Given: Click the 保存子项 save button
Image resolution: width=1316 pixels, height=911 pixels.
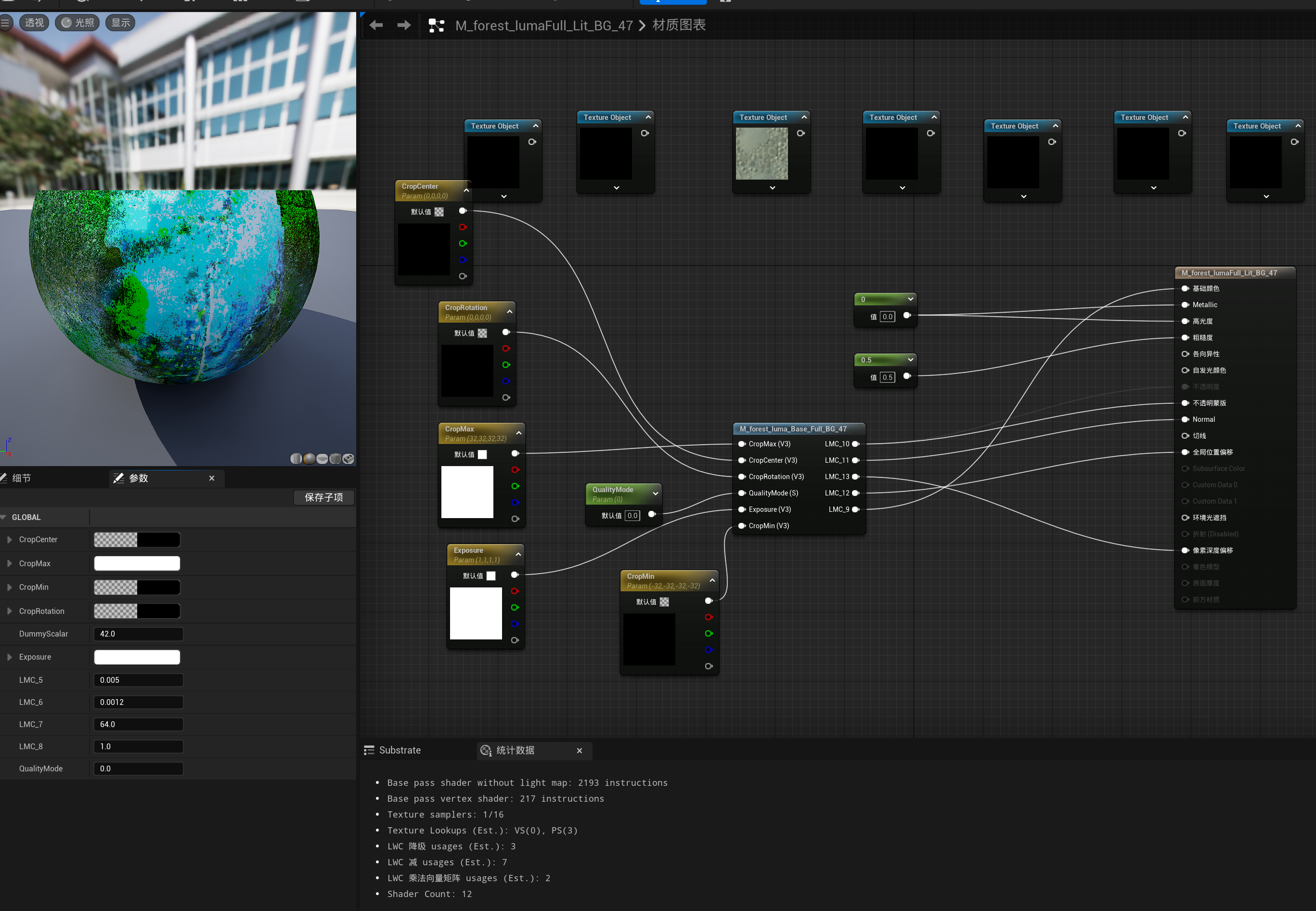Looking at the screenshot, I should tap(323, 497).
